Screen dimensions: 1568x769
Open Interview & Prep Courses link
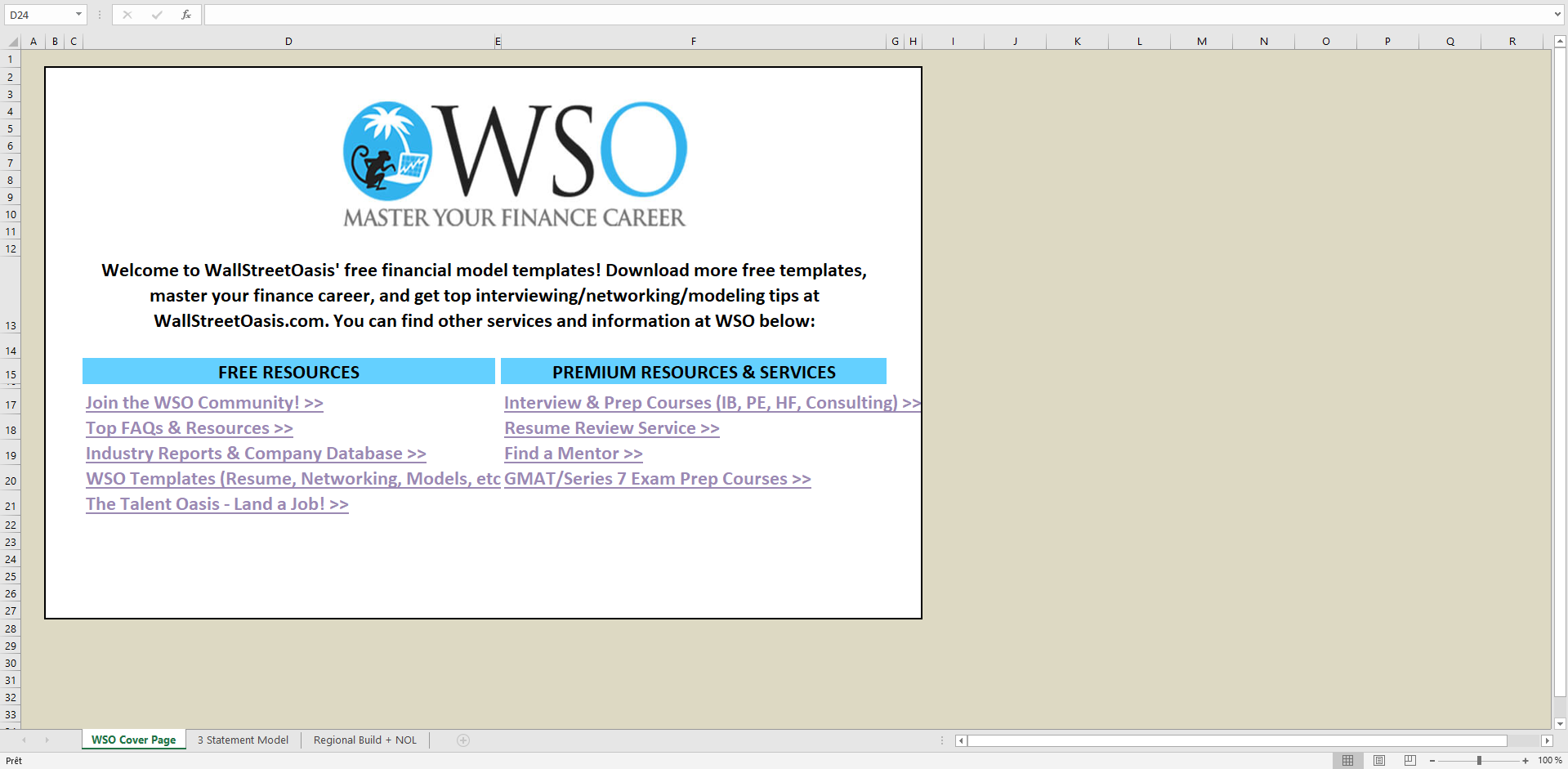tap(712, 403)
